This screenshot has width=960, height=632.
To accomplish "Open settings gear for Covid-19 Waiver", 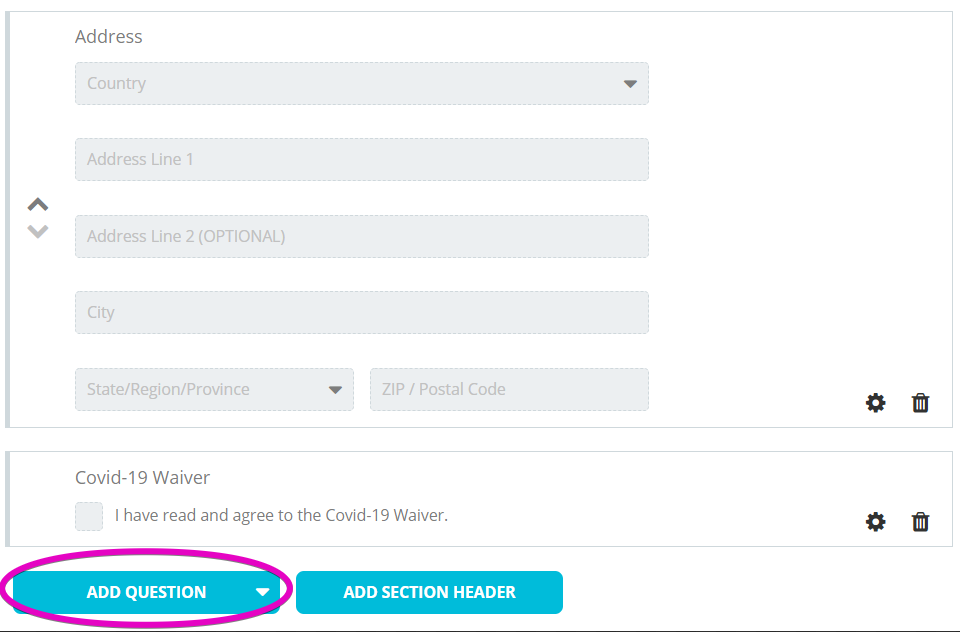I will pos(876,522).
